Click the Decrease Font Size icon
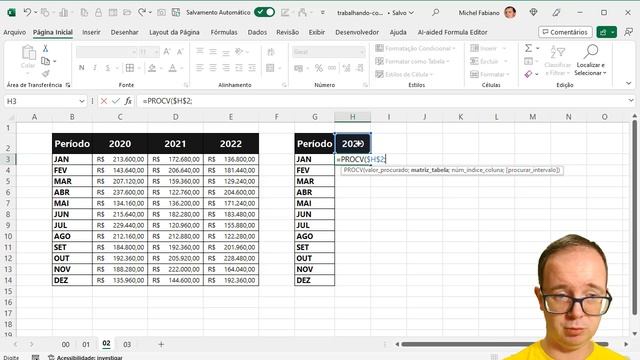640x360 pixels. [180, 52]
